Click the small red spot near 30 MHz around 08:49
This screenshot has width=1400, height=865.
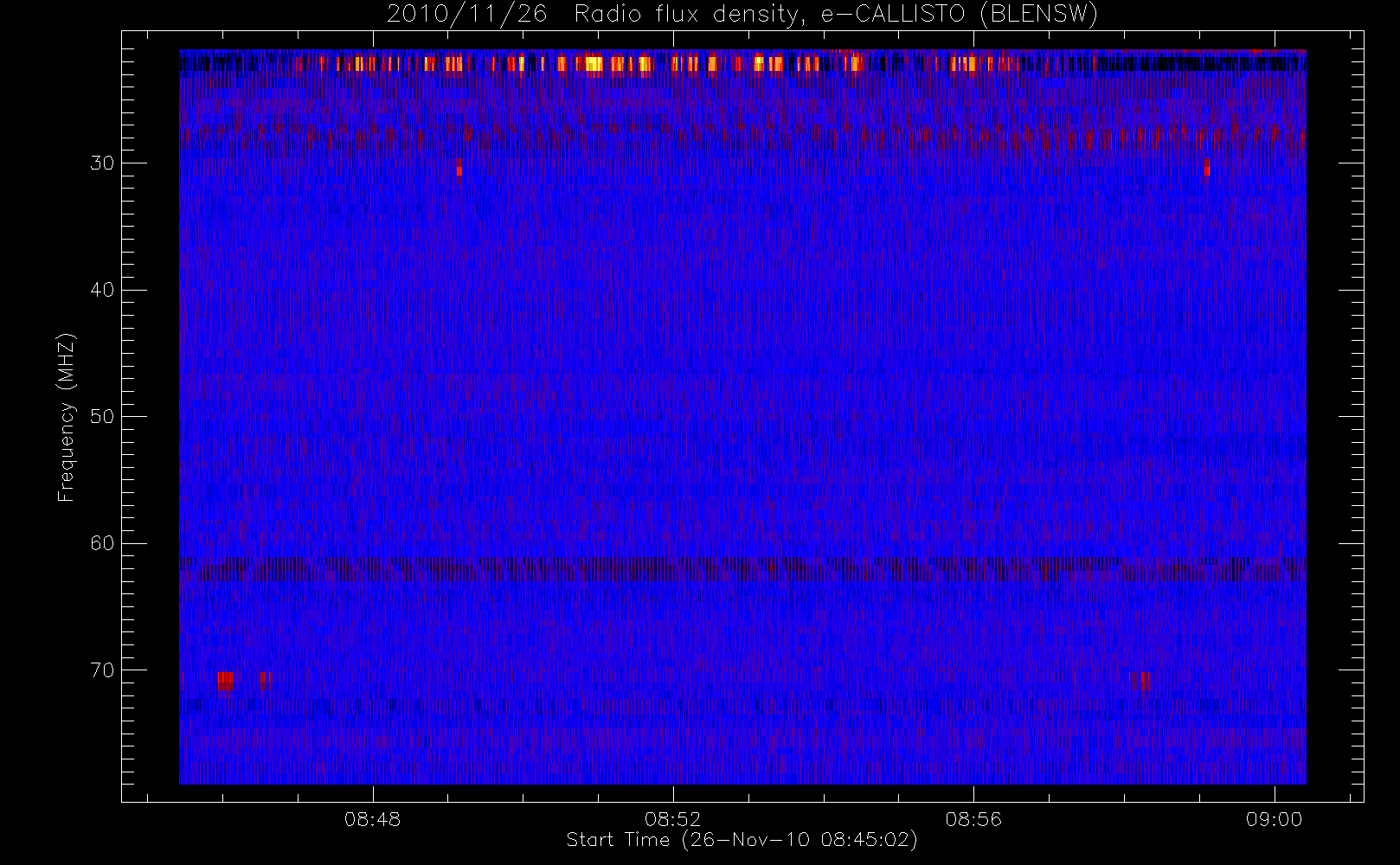[x=459, y=167]
